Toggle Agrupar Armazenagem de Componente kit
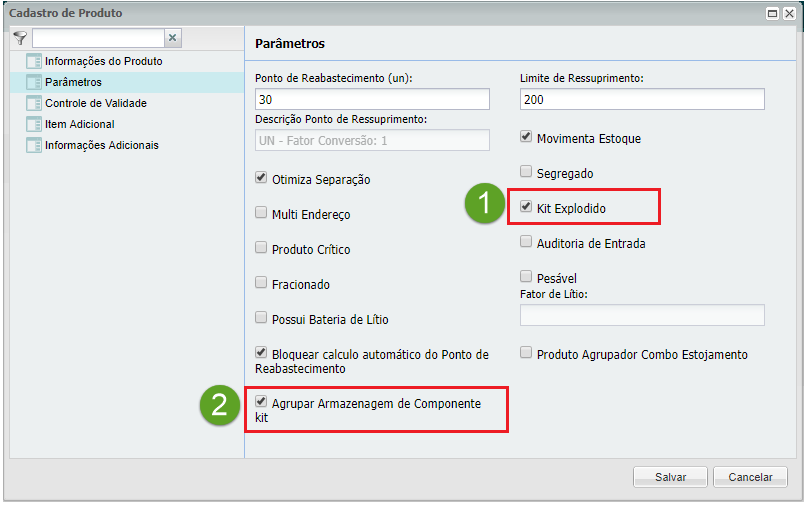 261,402
